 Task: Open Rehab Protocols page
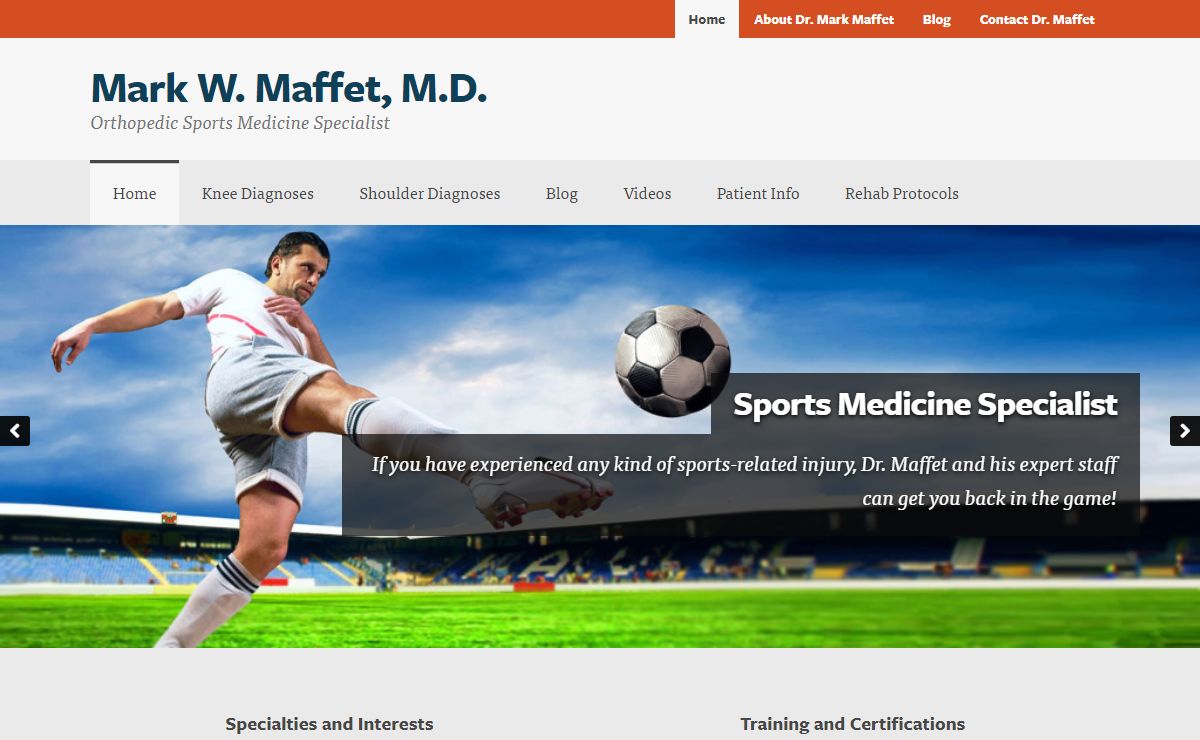tap(902, 193)
